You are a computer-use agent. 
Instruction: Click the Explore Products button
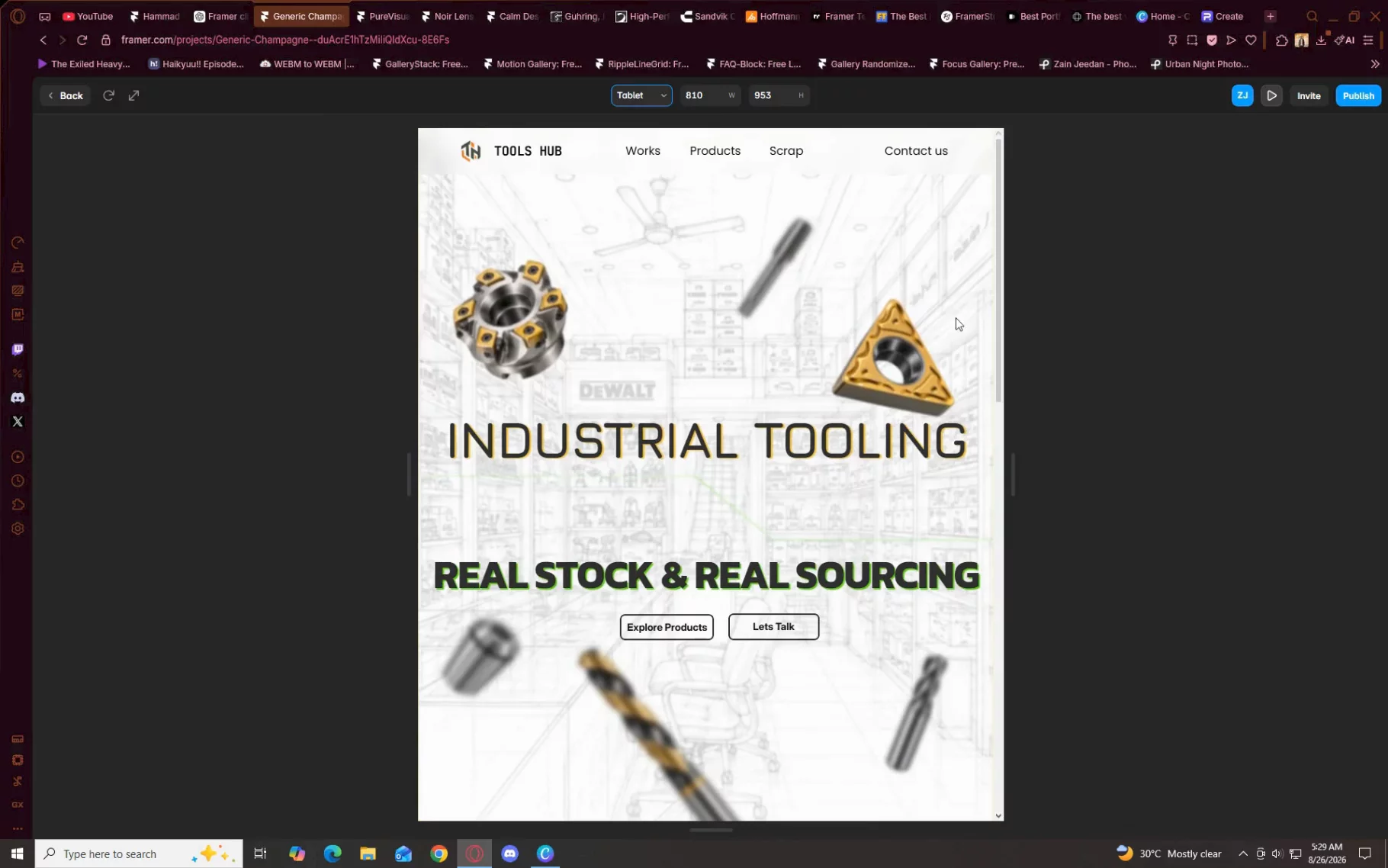click(667, 627)
